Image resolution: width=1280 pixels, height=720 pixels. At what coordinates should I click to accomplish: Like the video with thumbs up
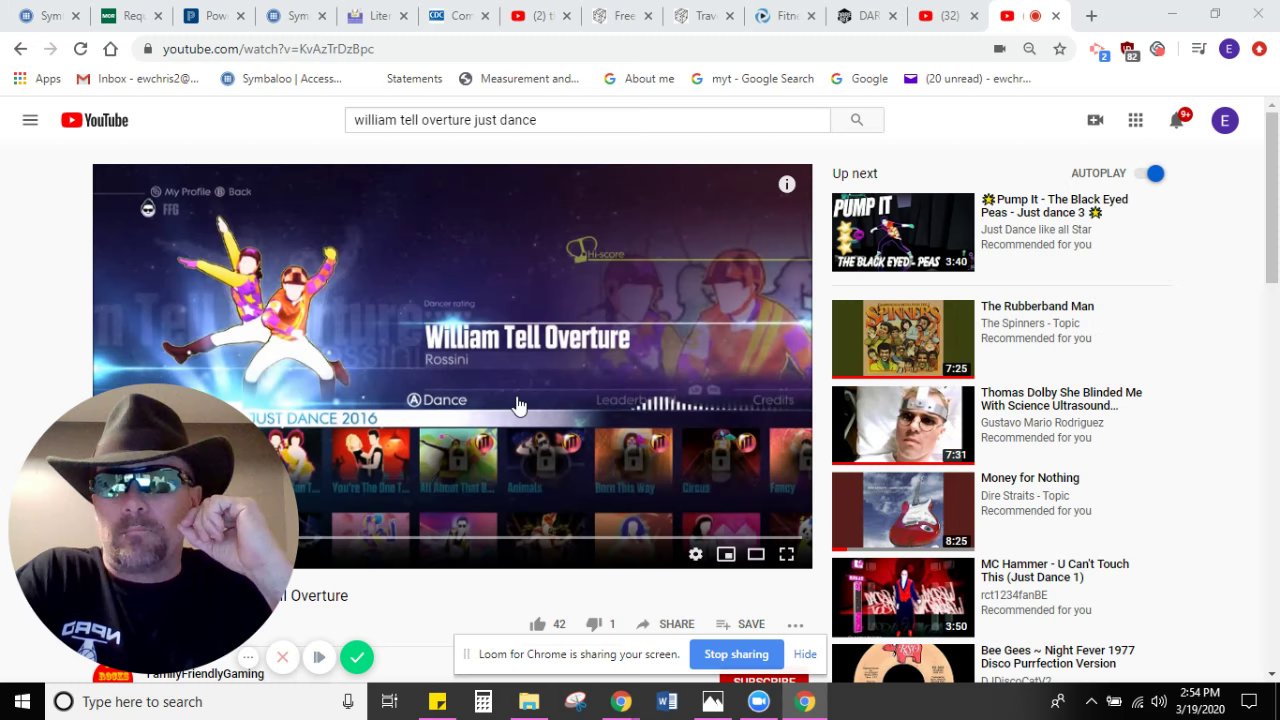(538, 624)
